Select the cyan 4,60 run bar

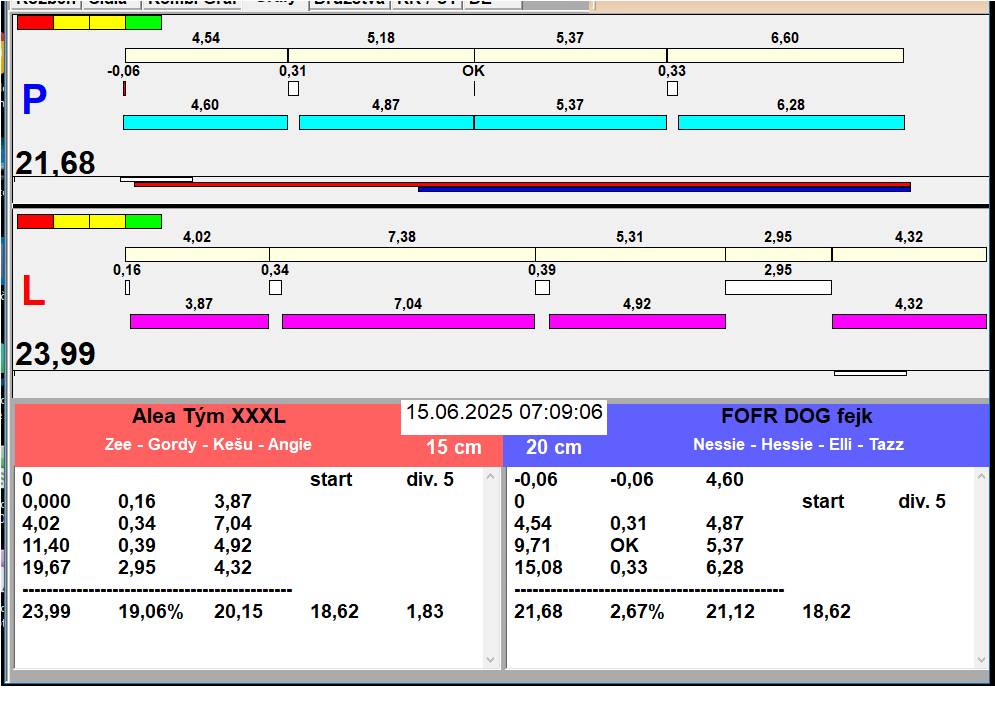tap(205, 122)
